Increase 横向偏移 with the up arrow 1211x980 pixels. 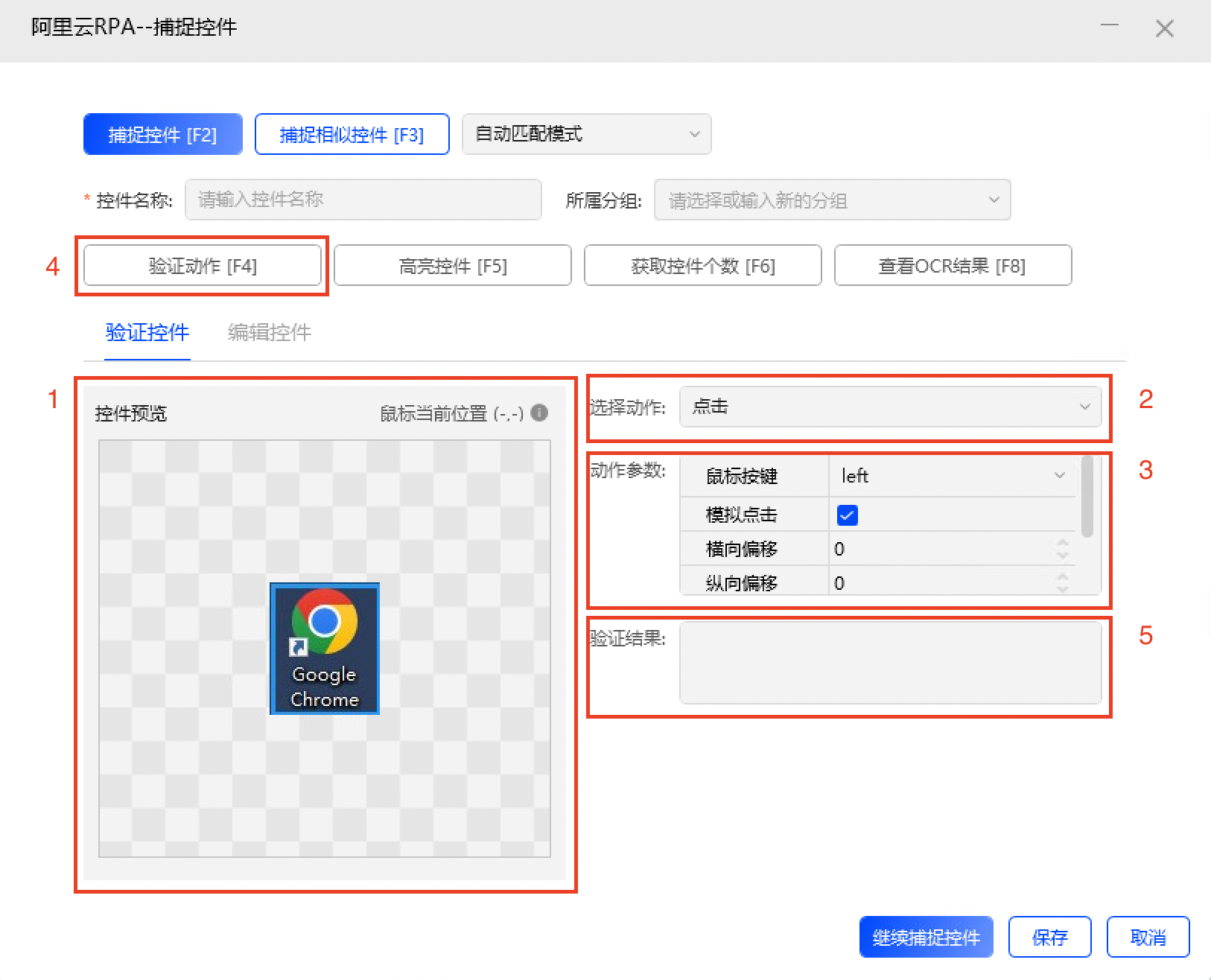[1063, 542]
